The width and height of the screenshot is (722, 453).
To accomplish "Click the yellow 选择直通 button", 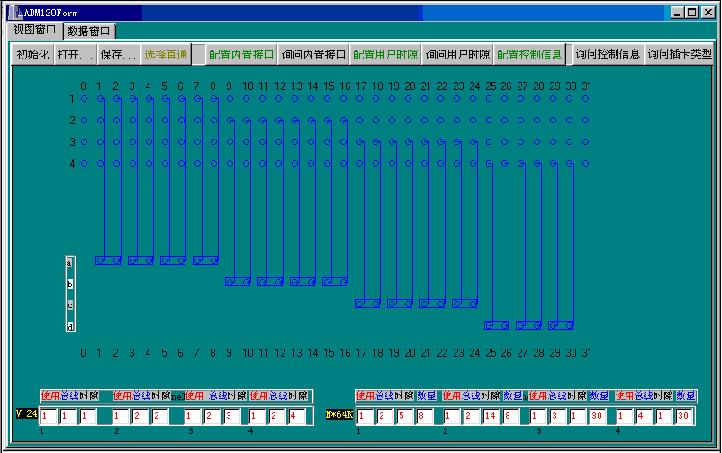I will coord(164,54).
